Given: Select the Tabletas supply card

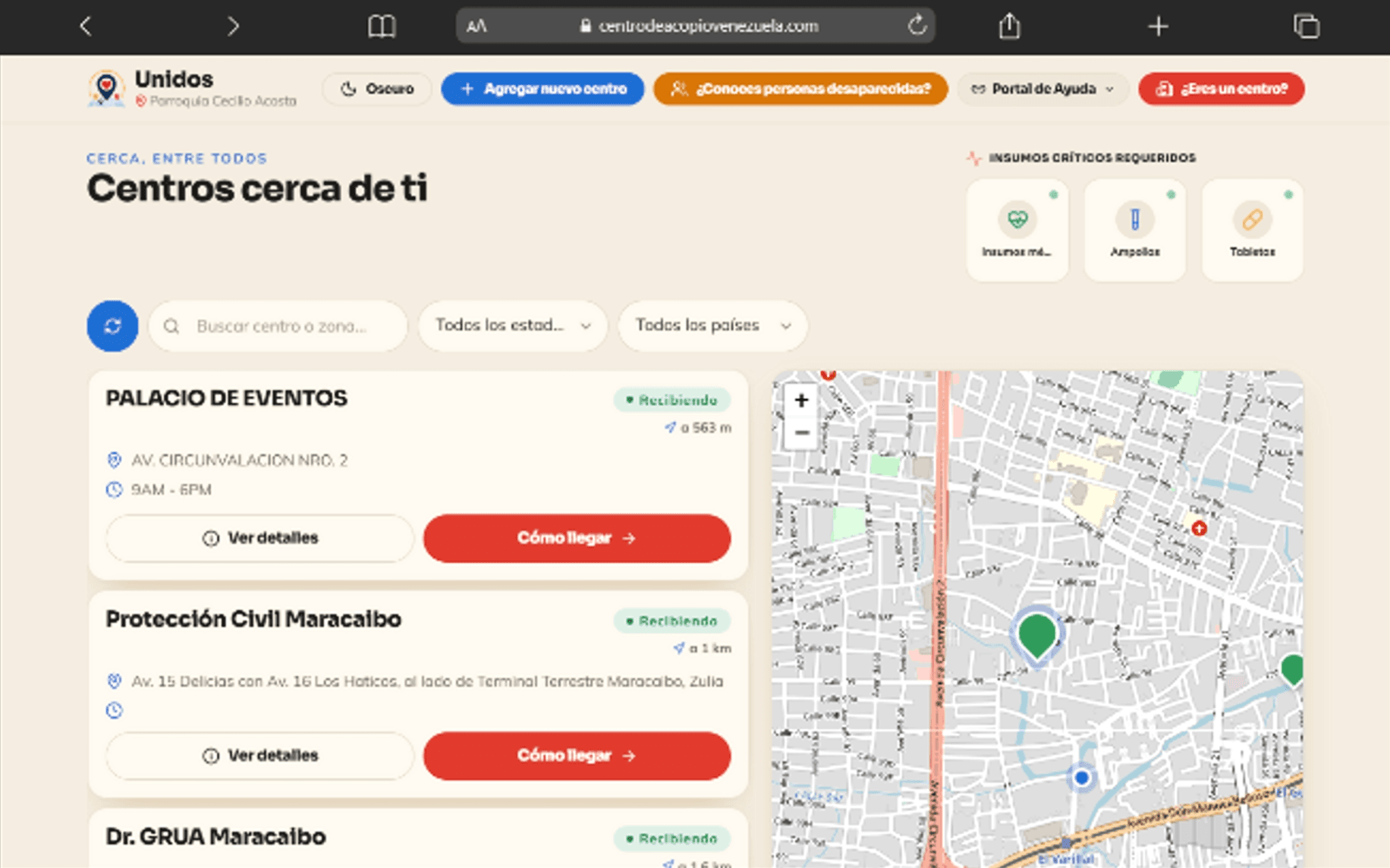Looking at the screenshot, I should (x=1253, y=230).
